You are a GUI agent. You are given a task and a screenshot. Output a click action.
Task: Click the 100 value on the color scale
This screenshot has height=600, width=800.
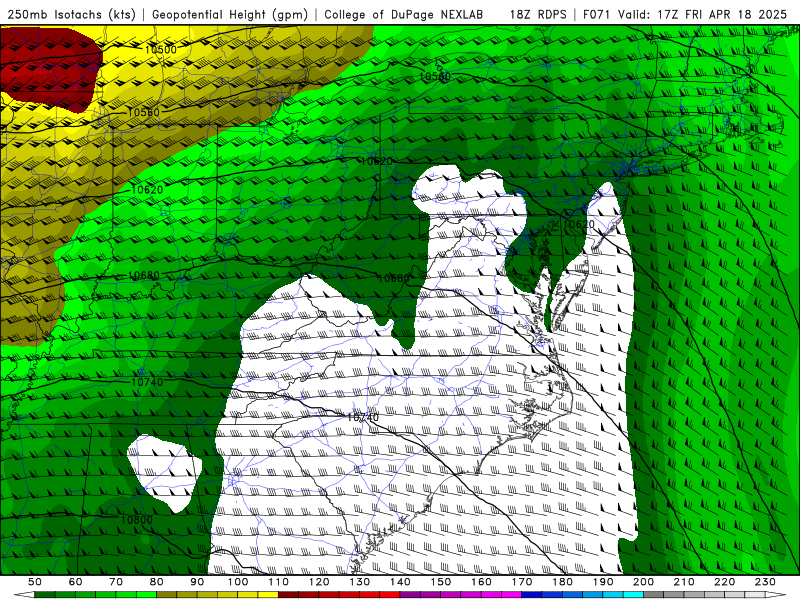(238, 582)
